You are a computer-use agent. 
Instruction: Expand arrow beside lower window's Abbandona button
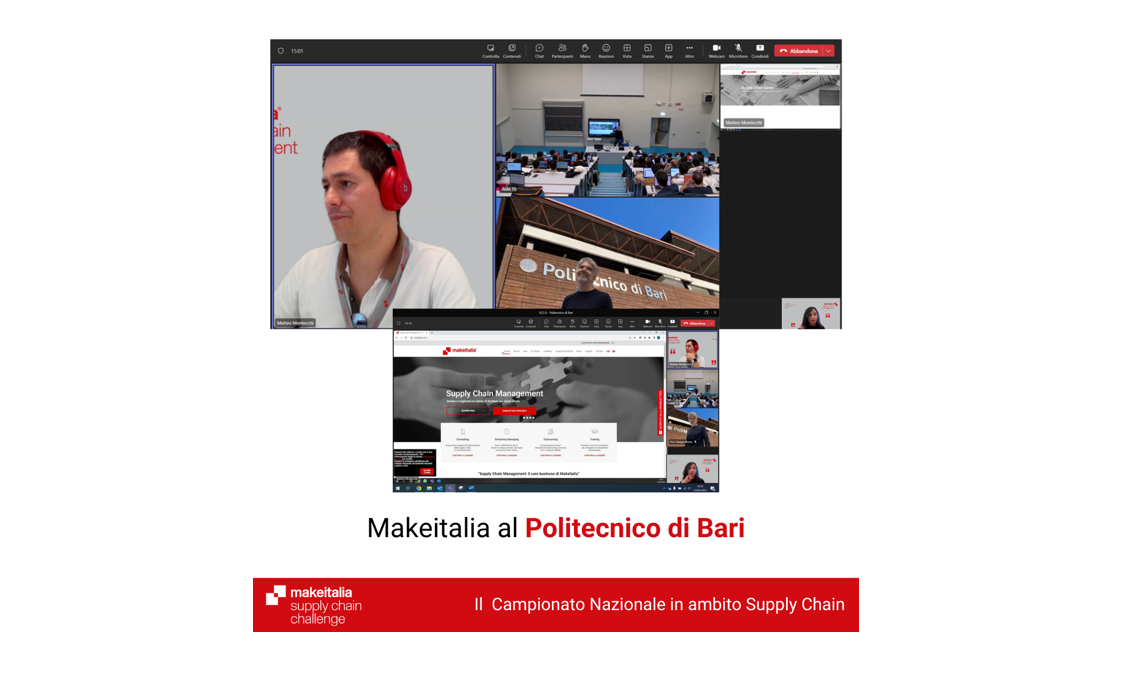click(712, 323)
